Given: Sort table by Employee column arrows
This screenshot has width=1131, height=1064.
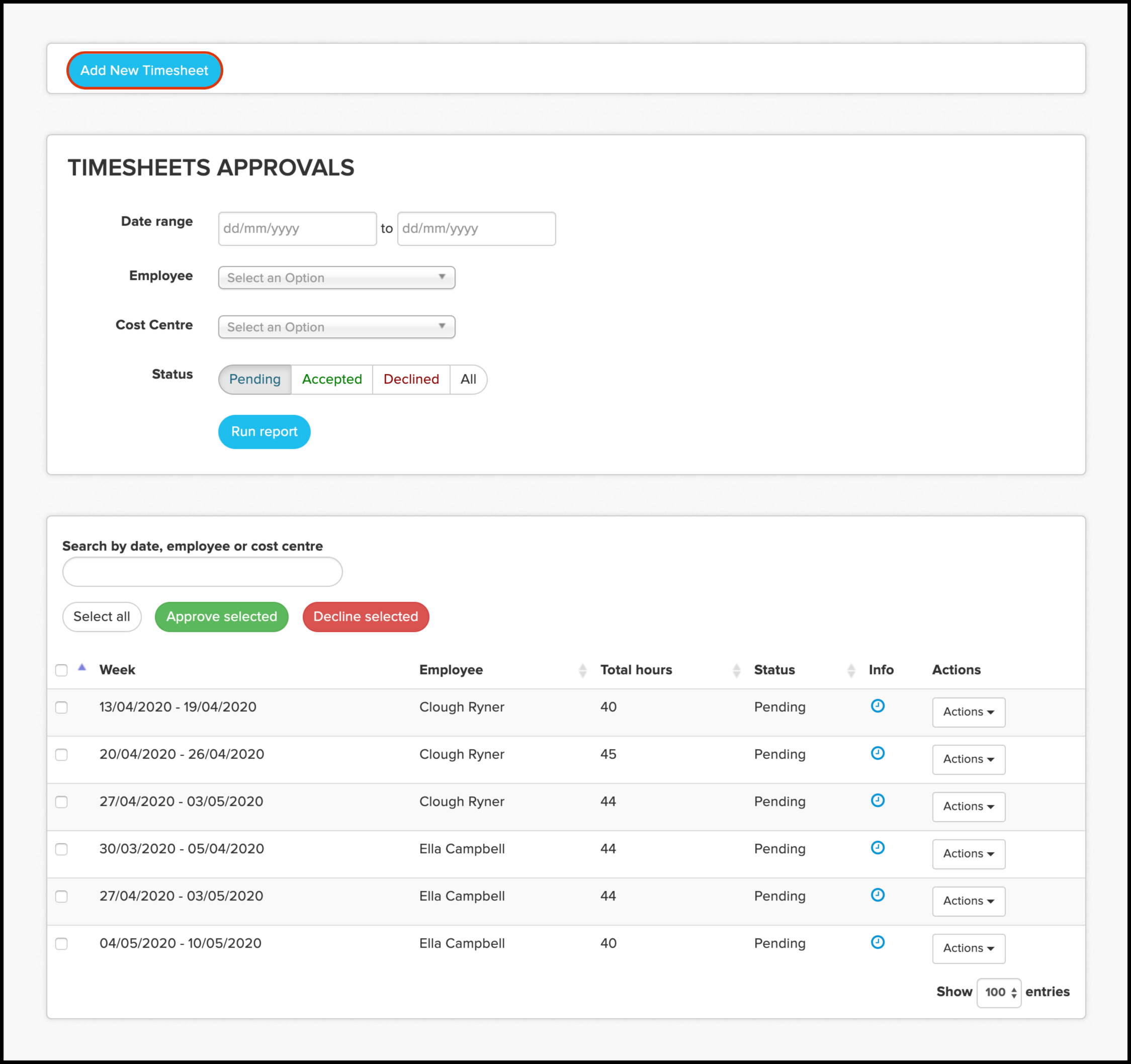Looking at the screenshot, I should [582, 670].
